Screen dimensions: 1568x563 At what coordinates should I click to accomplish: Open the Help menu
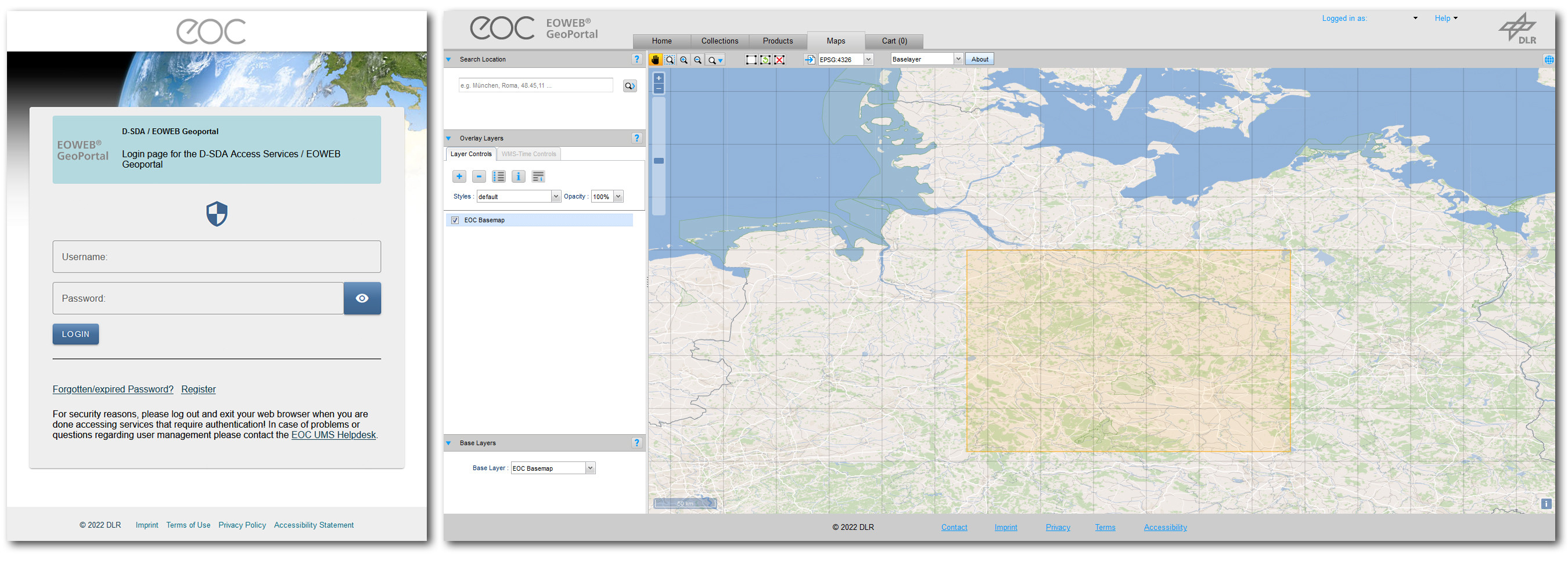point(1445,18)
